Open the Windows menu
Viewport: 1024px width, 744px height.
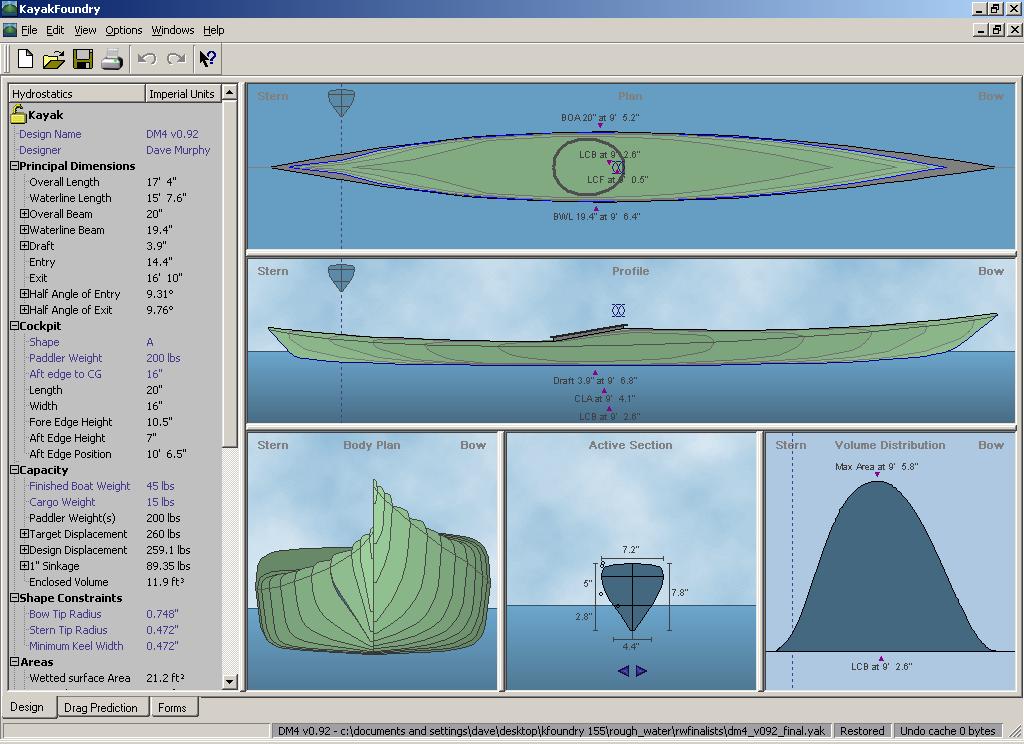pos(172,30)
